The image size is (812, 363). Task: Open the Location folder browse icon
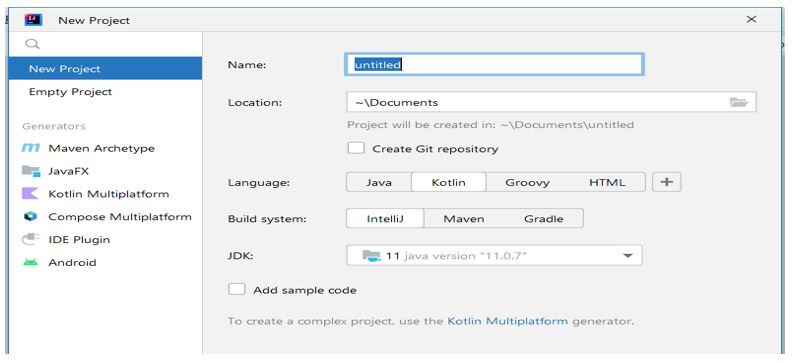tap(738, 103)
